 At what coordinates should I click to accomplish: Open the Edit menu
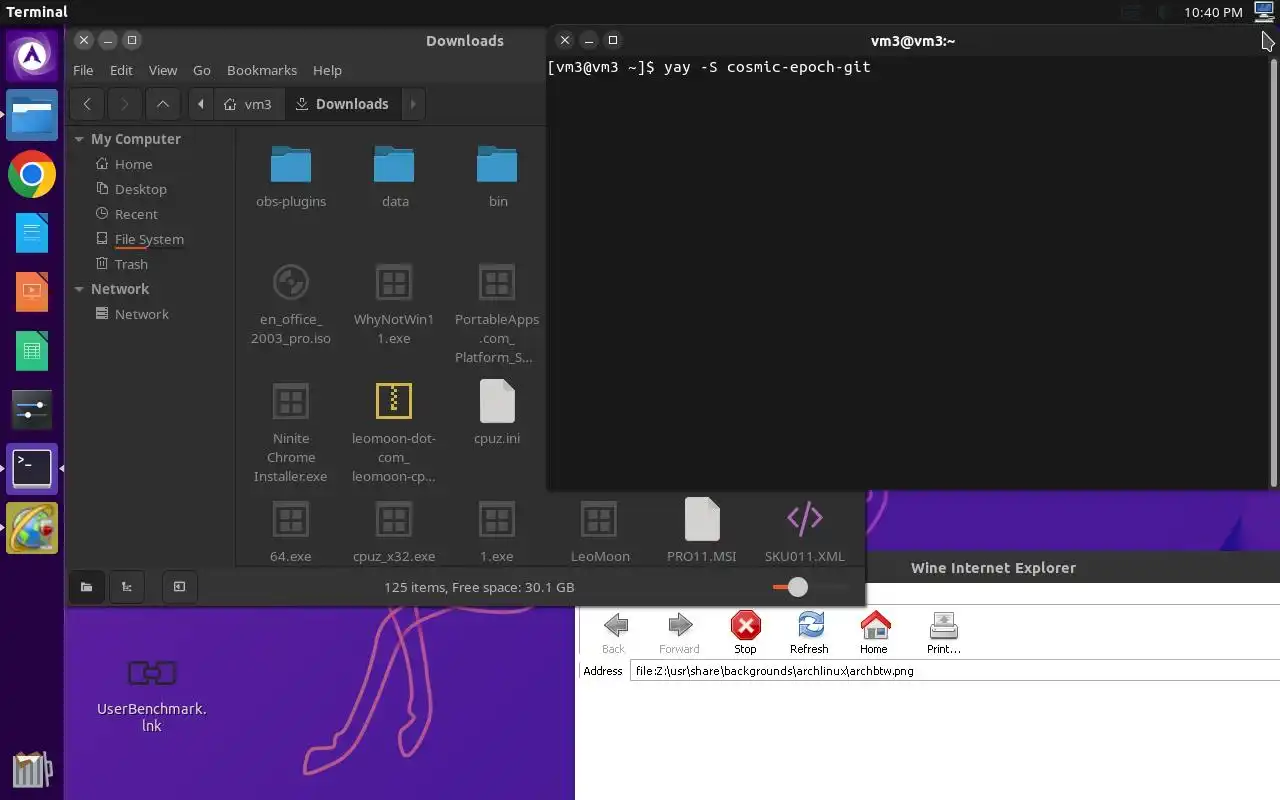tap(121, 70)
